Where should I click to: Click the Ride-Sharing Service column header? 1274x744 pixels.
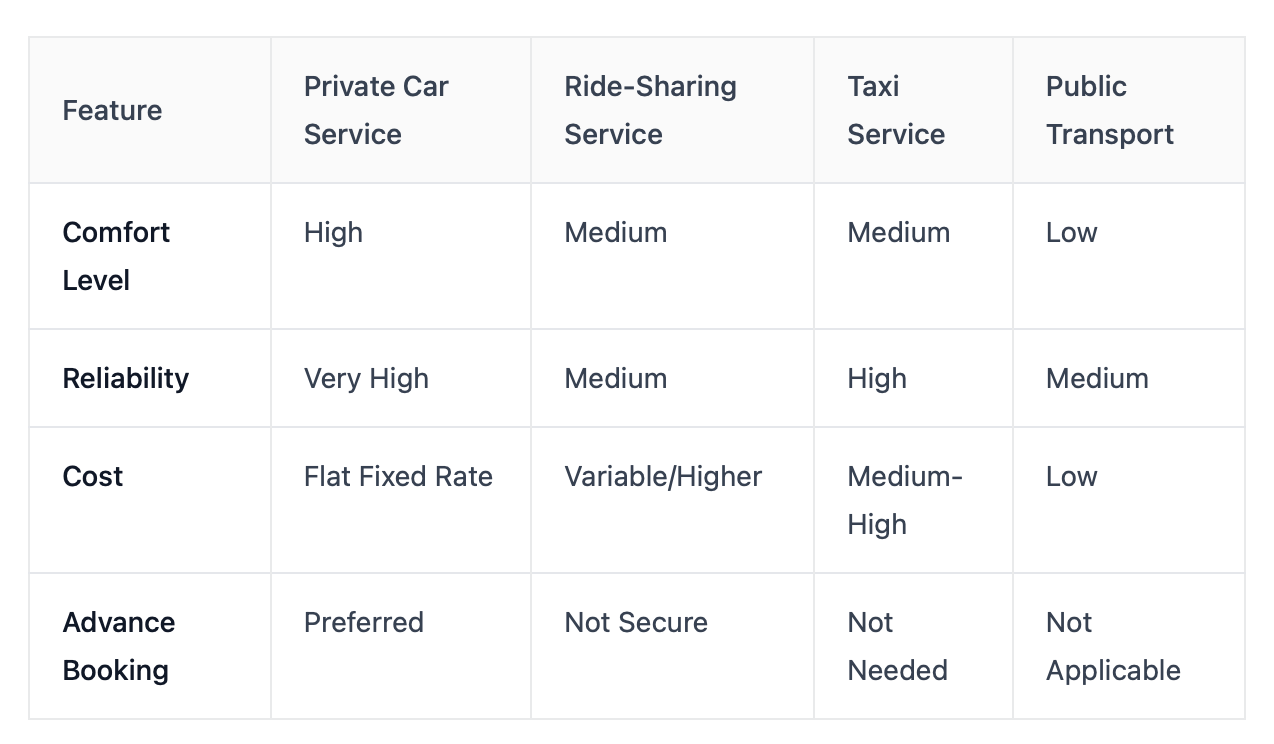pos(650,110)
